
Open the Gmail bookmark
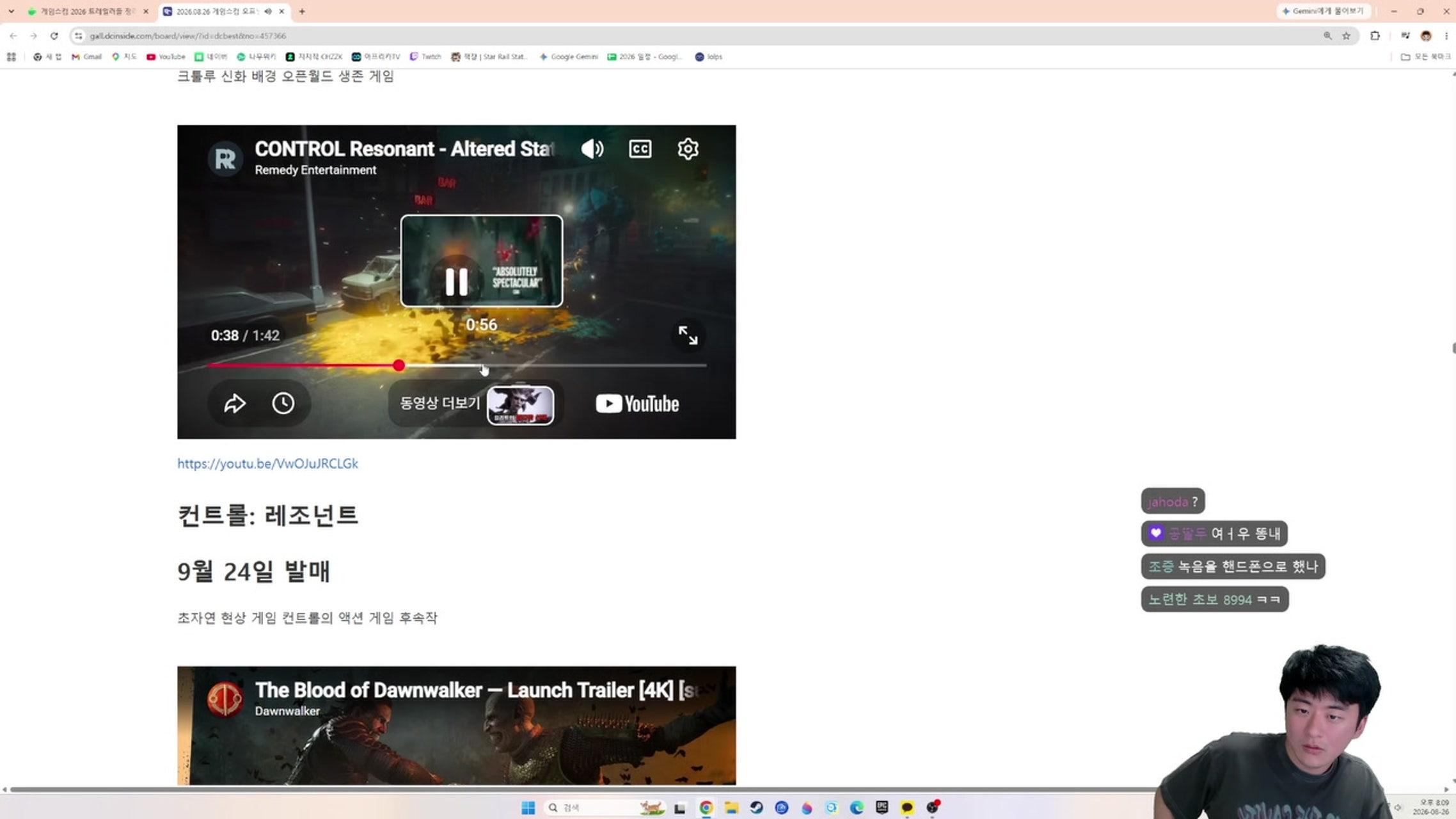[86, 57]
